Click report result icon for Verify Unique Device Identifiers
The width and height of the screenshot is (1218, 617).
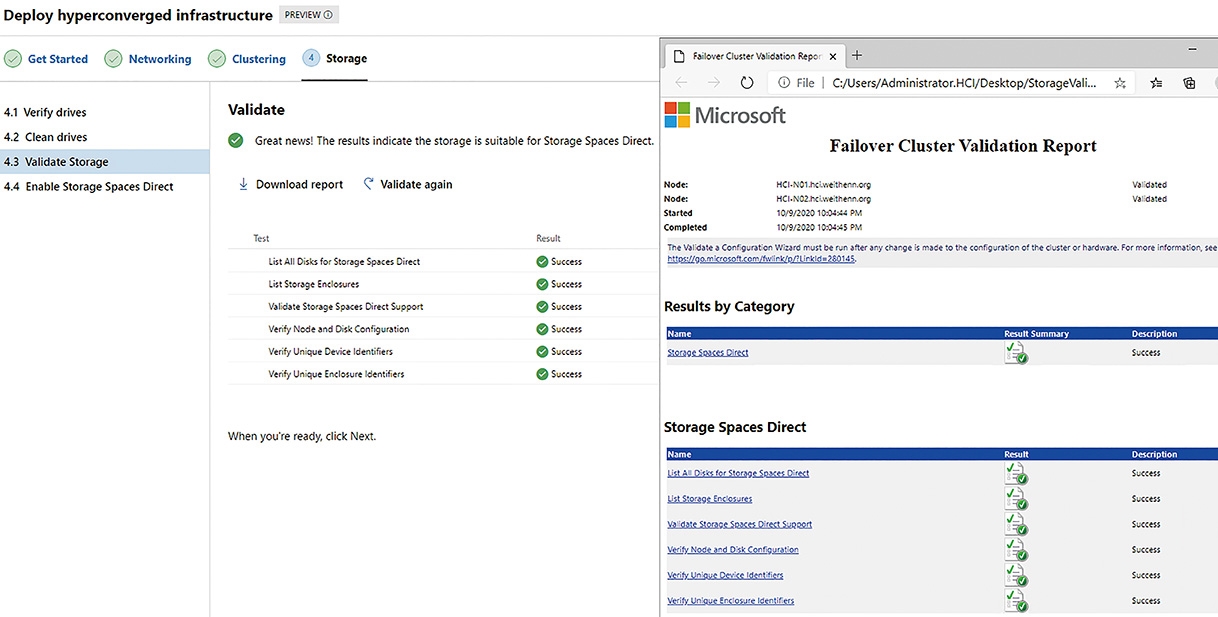pos(1016,575)
